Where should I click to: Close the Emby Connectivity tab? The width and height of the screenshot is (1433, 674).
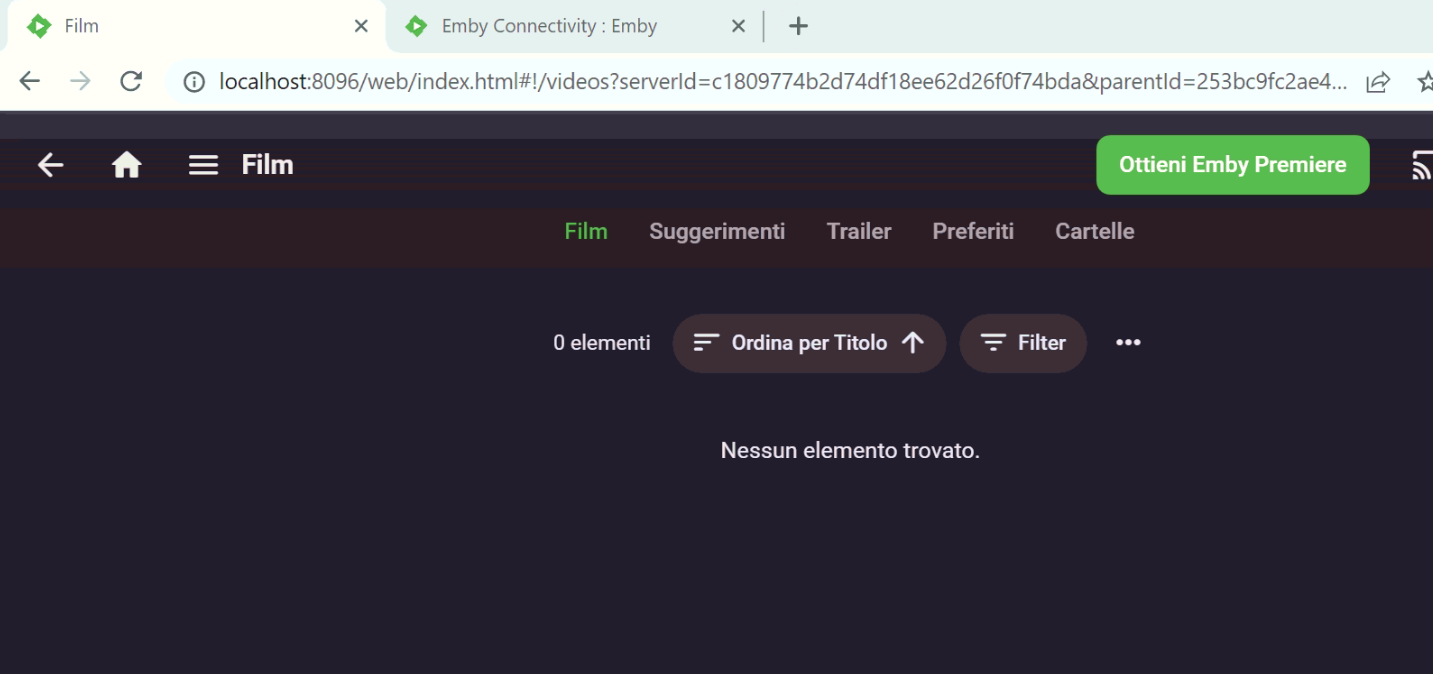coord(738,27)
